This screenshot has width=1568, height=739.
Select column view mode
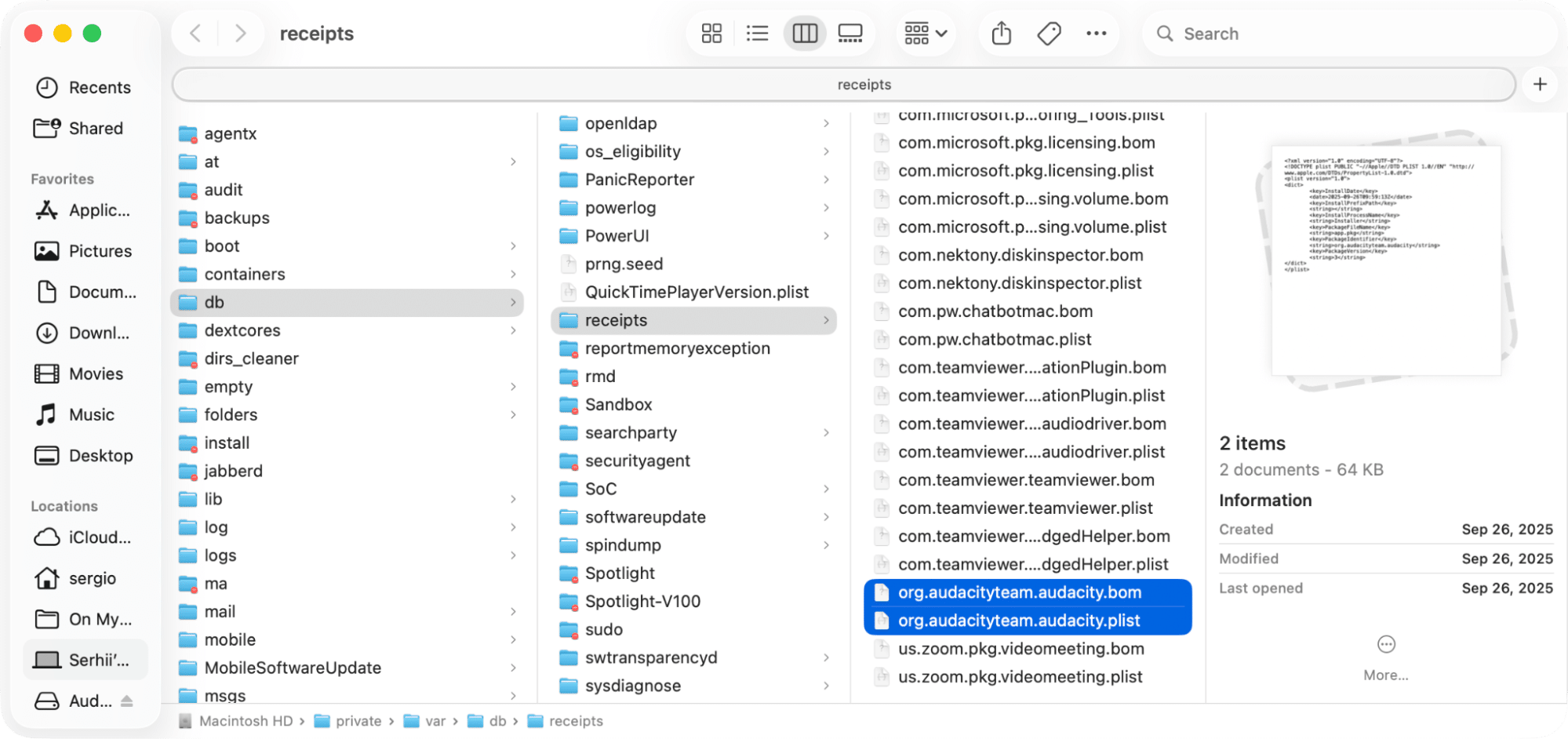coord(805,34)
